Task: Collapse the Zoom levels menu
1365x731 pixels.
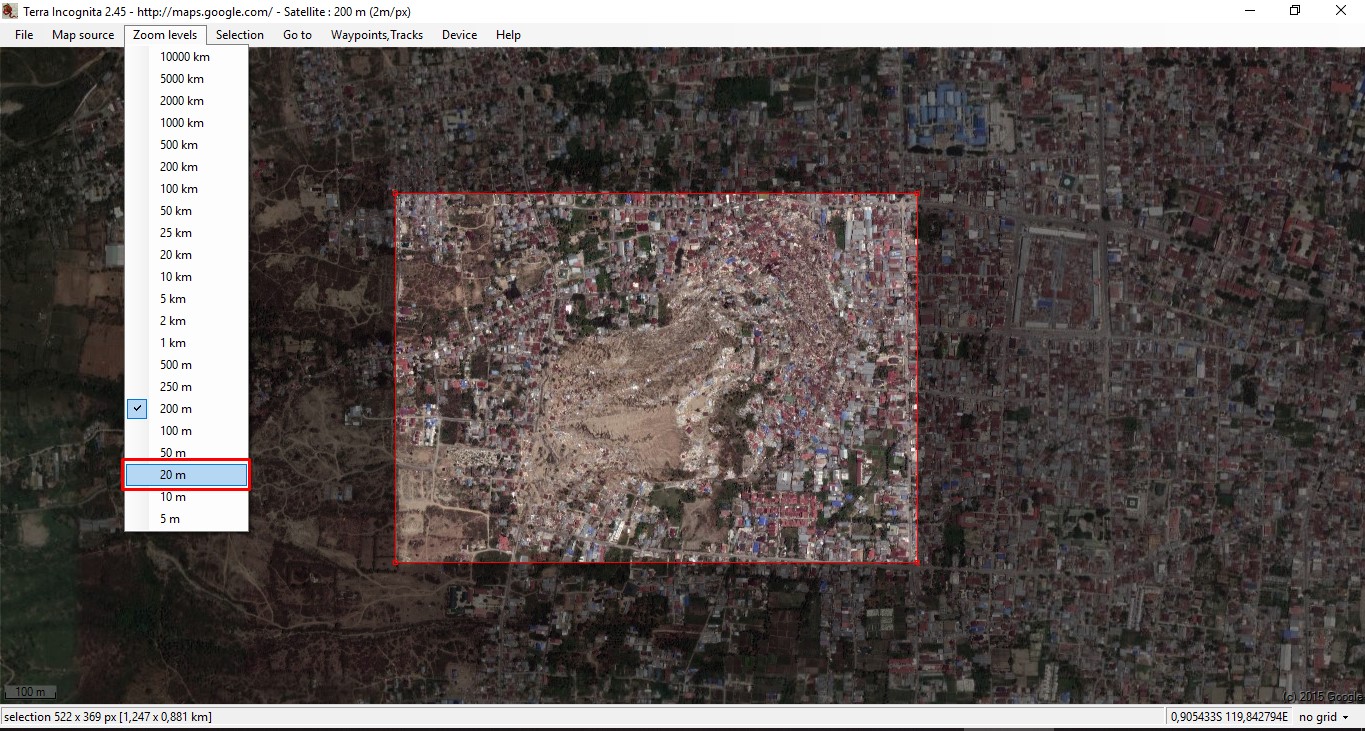Action: (165, 35)
